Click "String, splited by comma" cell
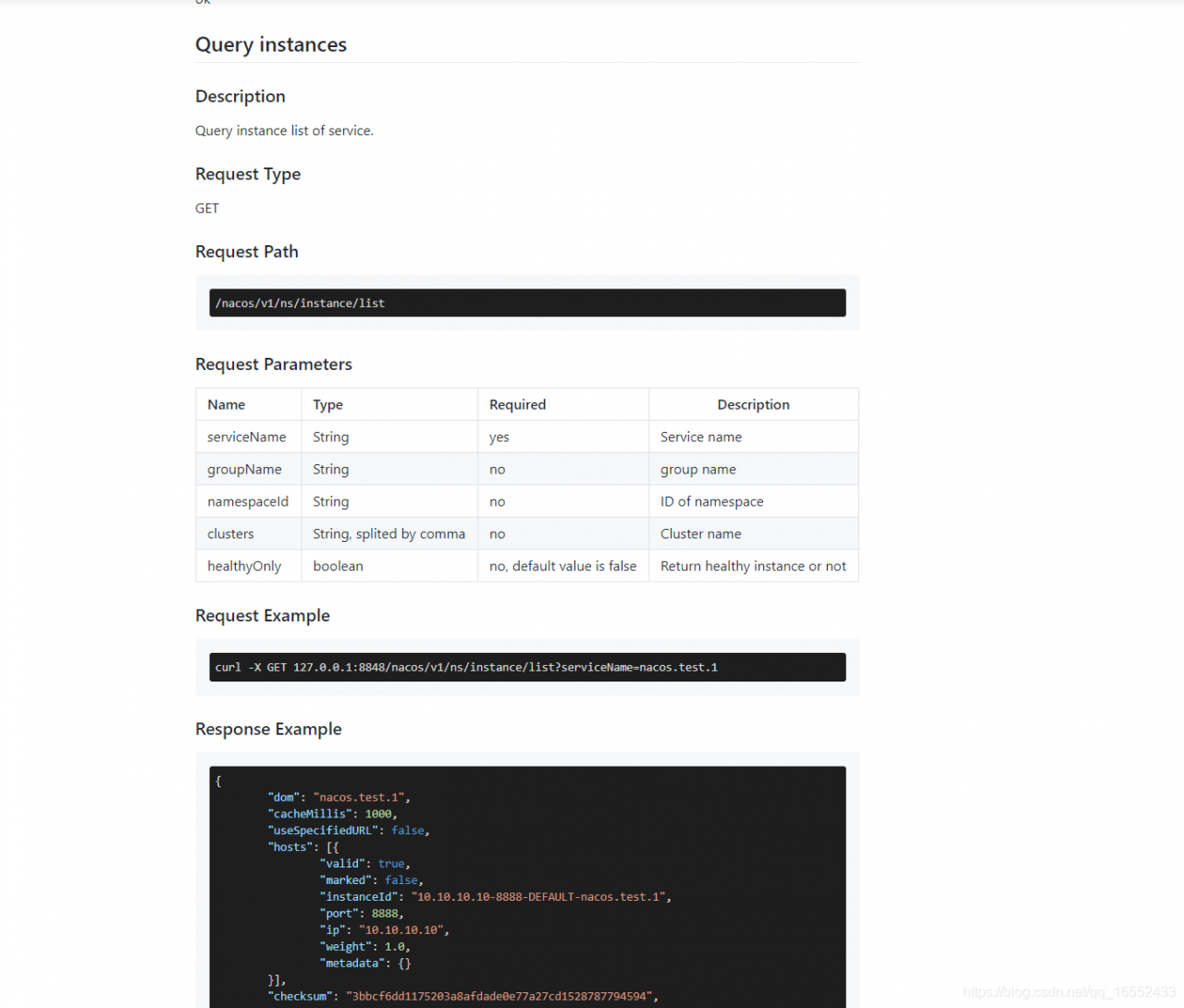Viewport: 1184px width, 1008px height. tap(388, 535)
